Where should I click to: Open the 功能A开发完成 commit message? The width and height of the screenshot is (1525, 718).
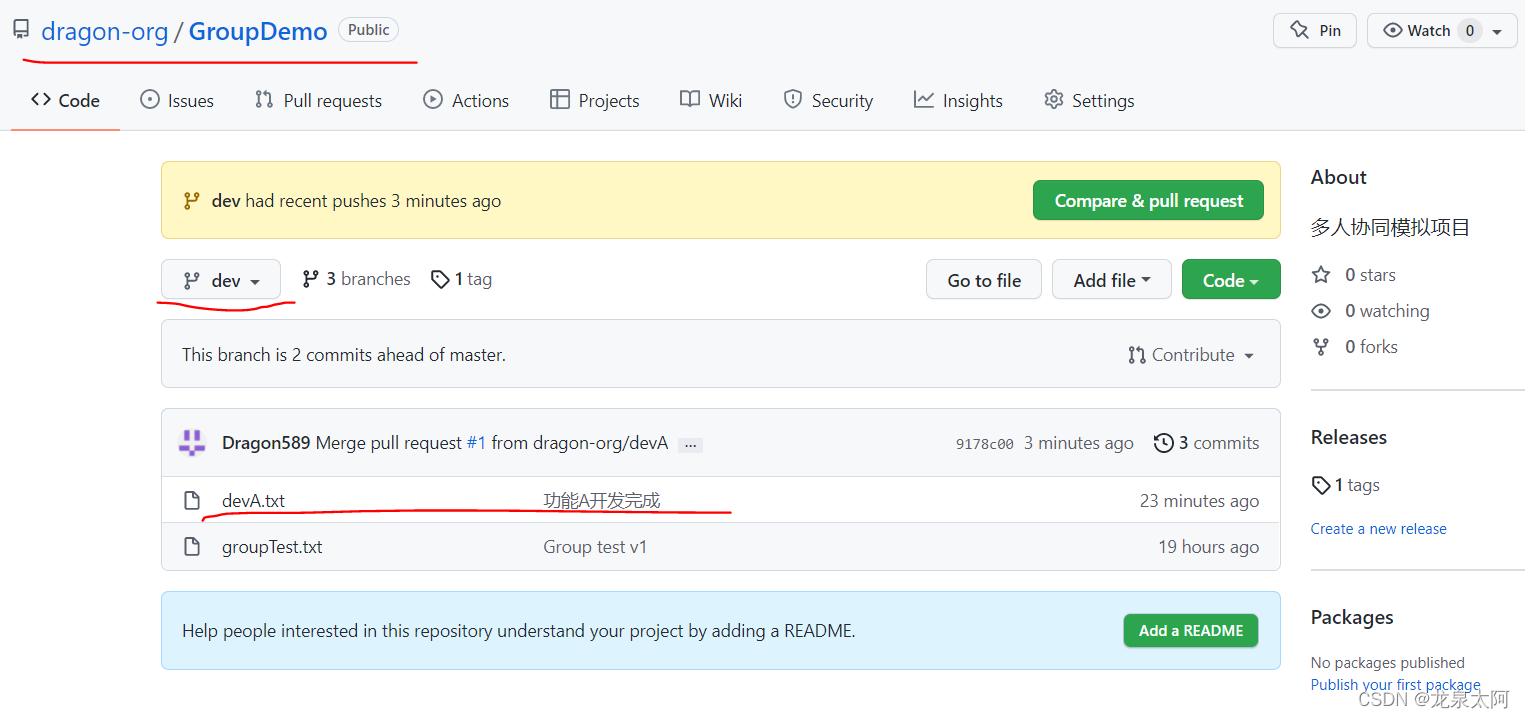[602, 501]
